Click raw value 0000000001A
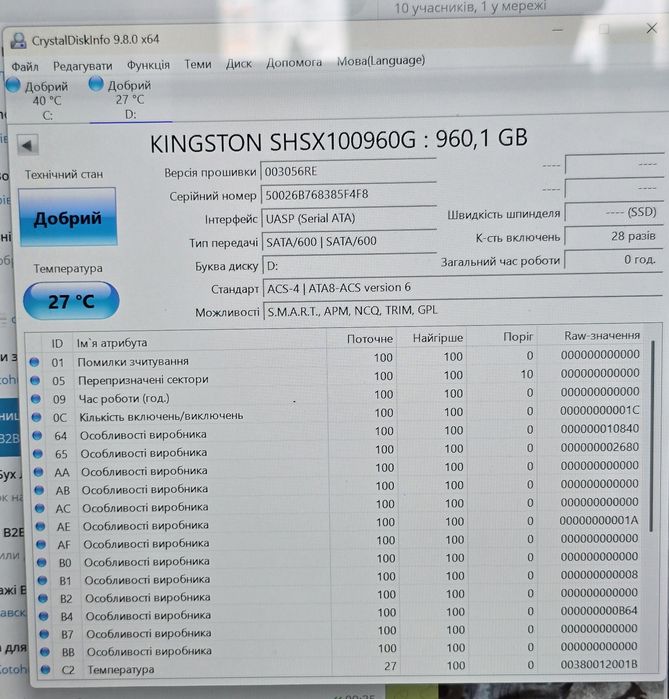The width and height of the screenshot is (669, 699). 599,520
